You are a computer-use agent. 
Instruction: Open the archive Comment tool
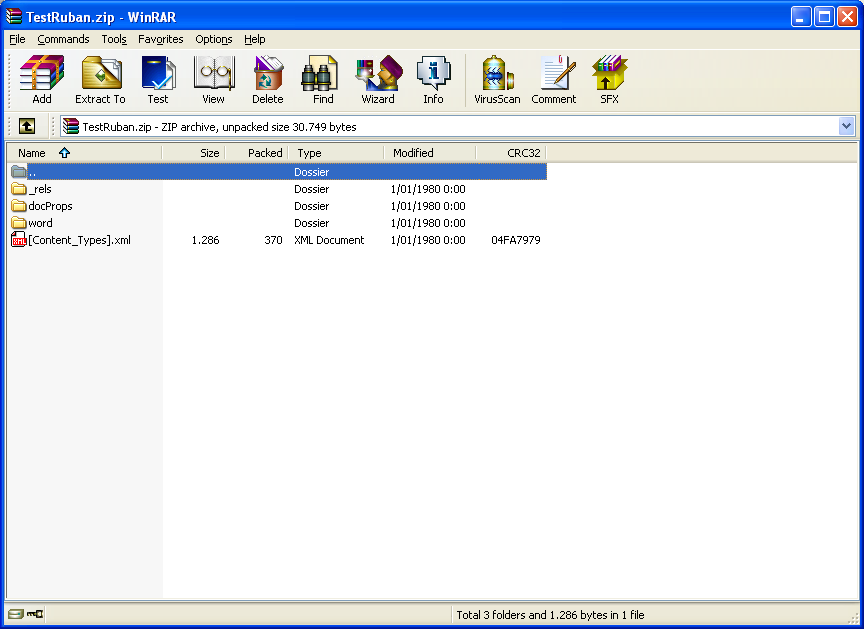[553, 79]
